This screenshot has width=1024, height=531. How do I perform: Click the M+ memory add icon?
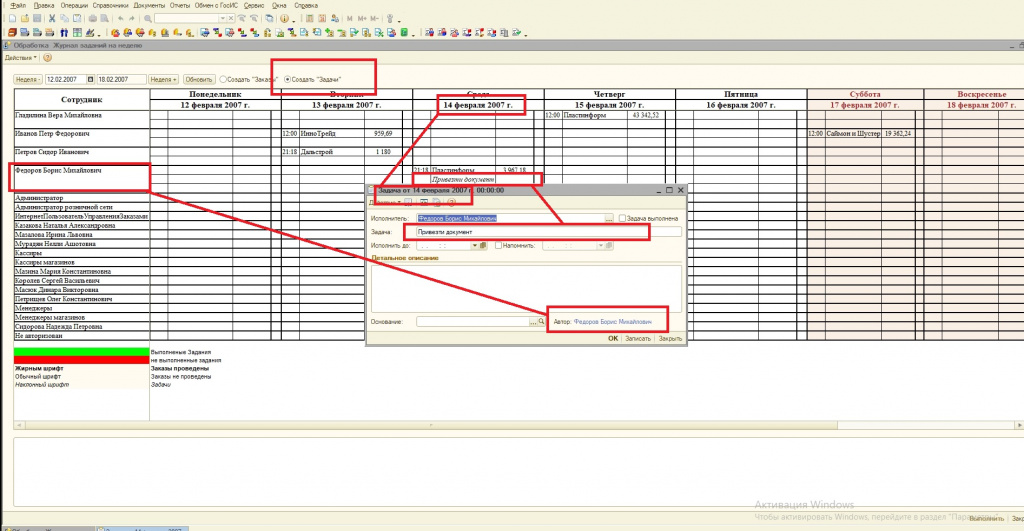pos(362,18)
